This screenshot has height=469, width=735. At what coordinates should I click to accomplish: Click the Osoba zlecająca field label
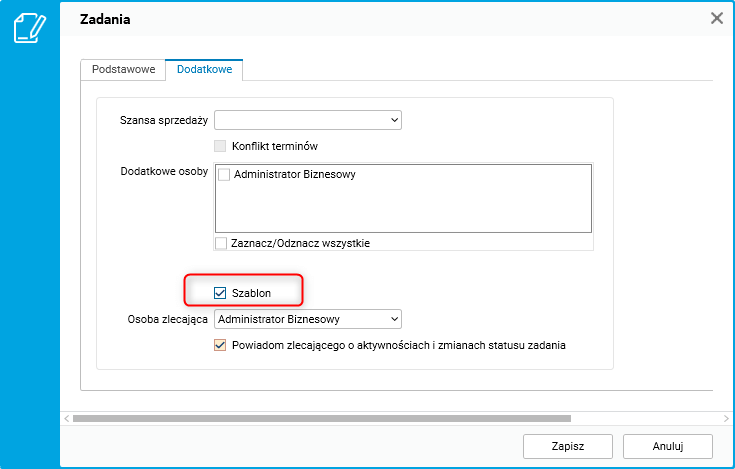[167, 320]
